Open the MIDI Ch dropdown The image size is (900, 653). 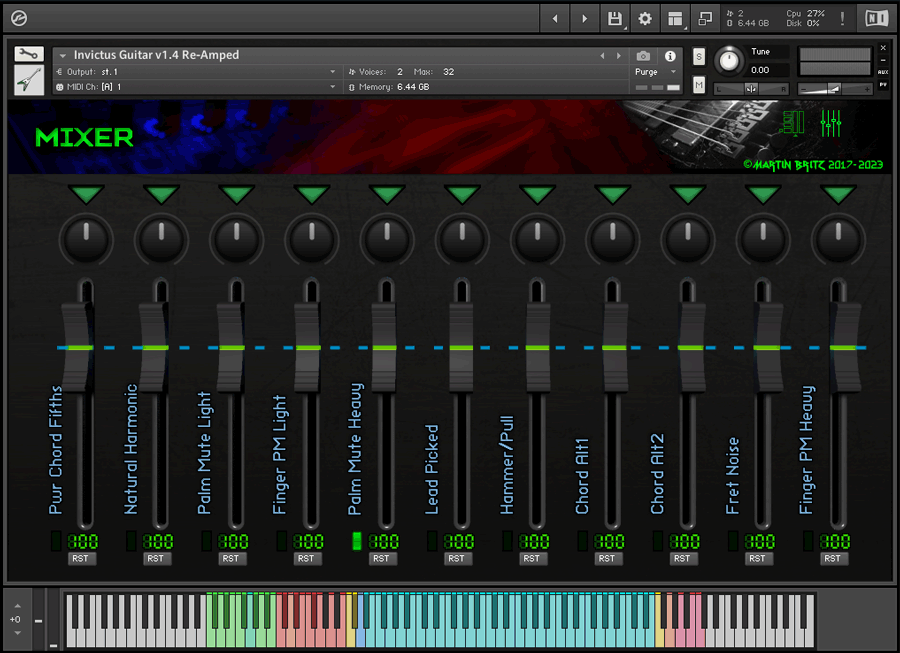coord(196,87)
